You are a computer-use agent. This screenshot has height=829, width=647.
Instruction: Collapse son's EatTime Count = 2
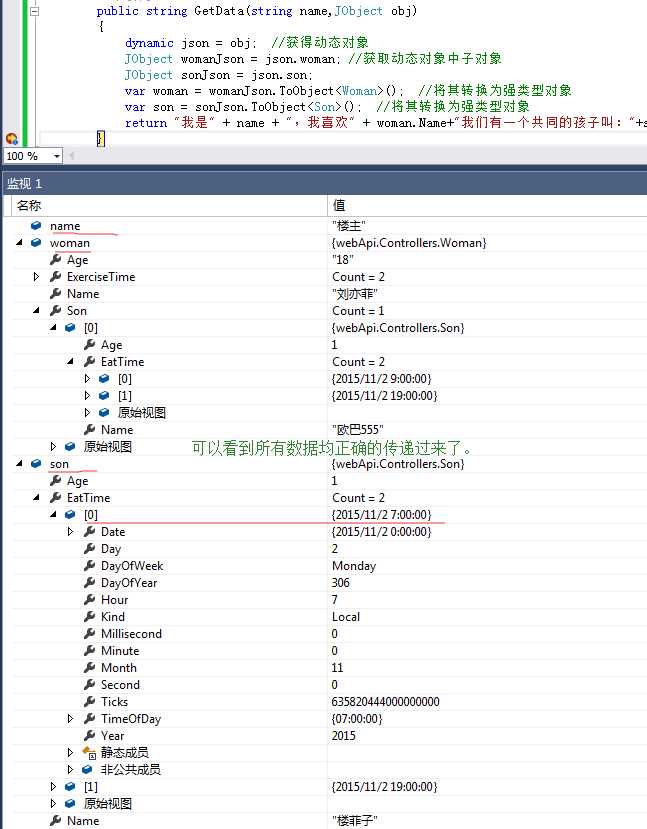(36, 498)
